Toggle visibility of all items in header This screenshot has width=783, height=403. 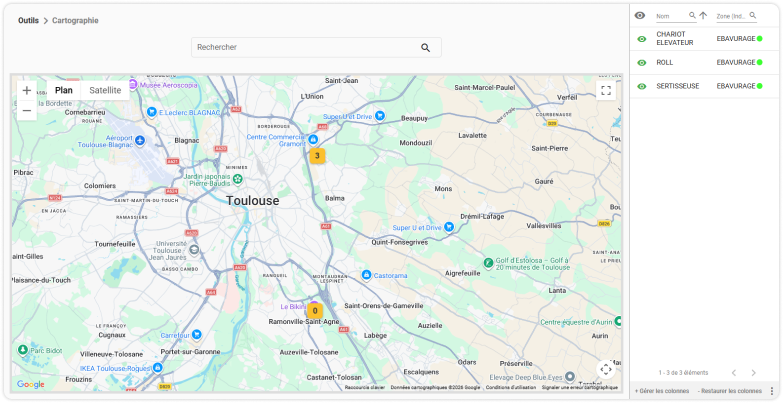click(640, 15)
